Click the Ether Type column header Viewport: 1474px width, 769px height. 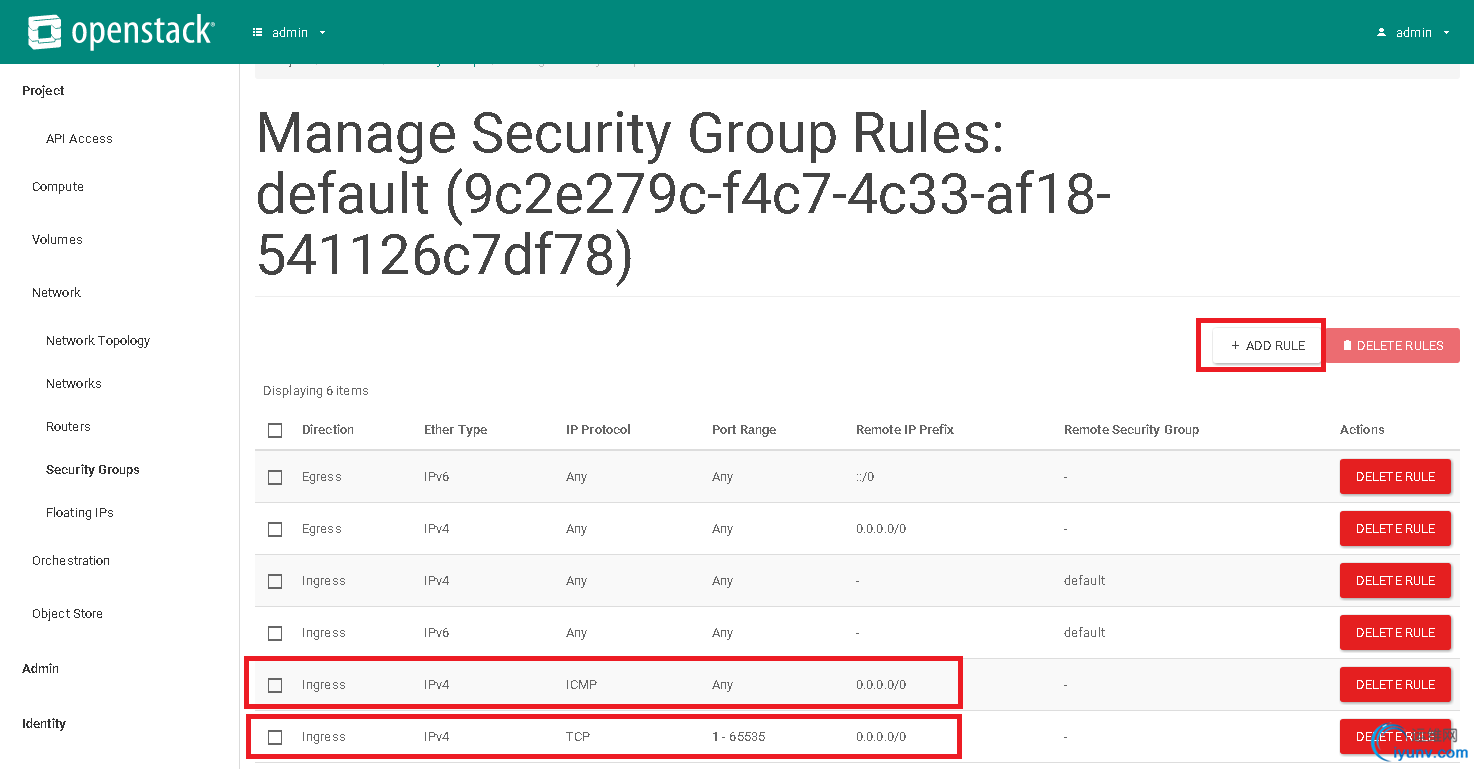point(455,430)
